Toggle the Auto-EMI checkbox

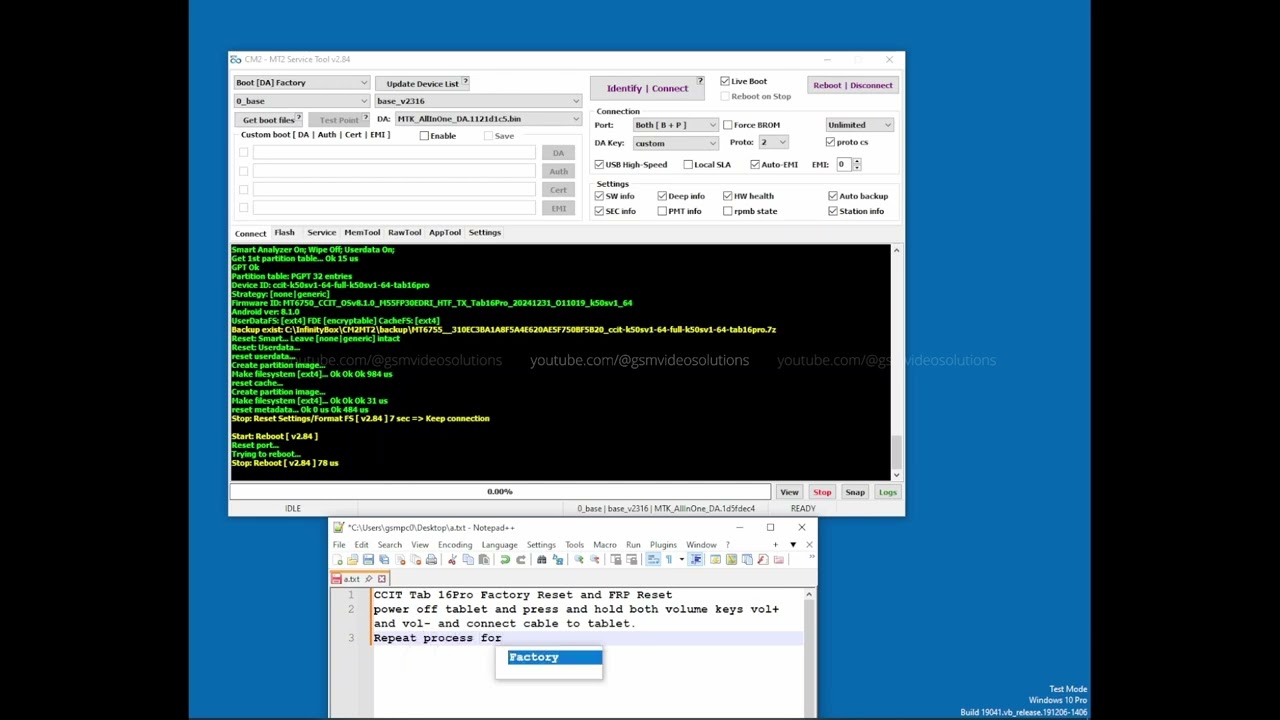click(755, 164)
